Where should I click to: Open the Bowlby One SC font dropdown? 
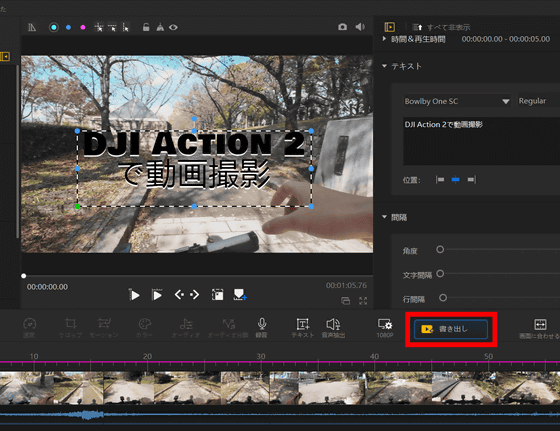coord(457,101)
